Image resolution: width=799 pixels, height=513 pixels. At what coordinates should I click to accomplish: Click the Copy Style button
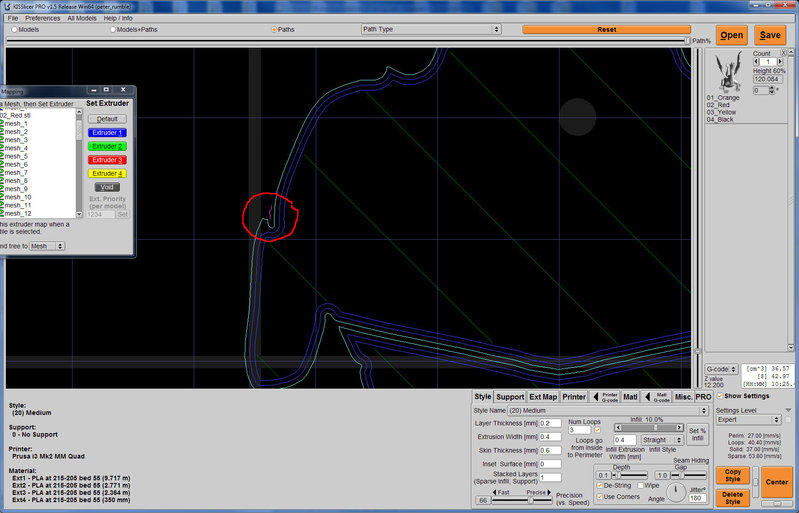click(x=733, y=475)
